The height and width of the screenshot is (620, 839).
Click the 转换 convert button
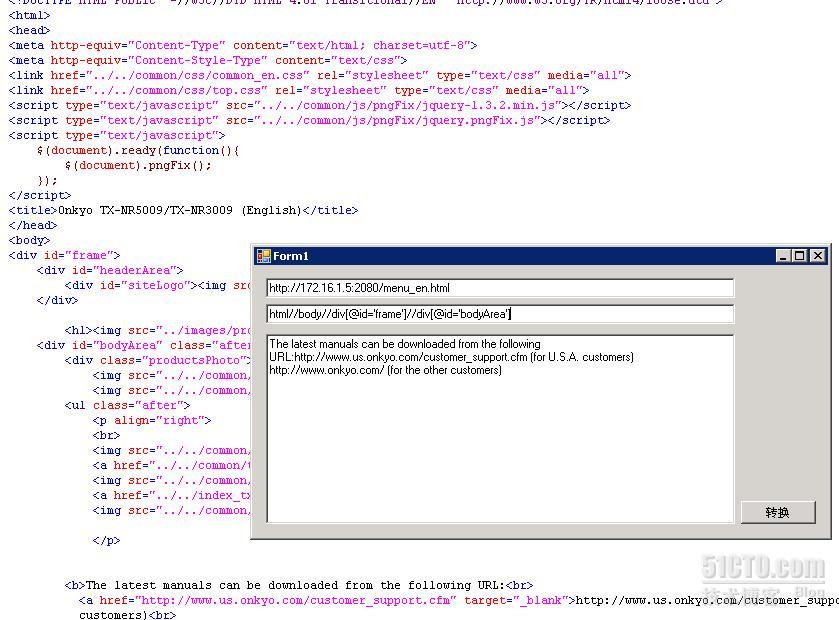[778, 512]
